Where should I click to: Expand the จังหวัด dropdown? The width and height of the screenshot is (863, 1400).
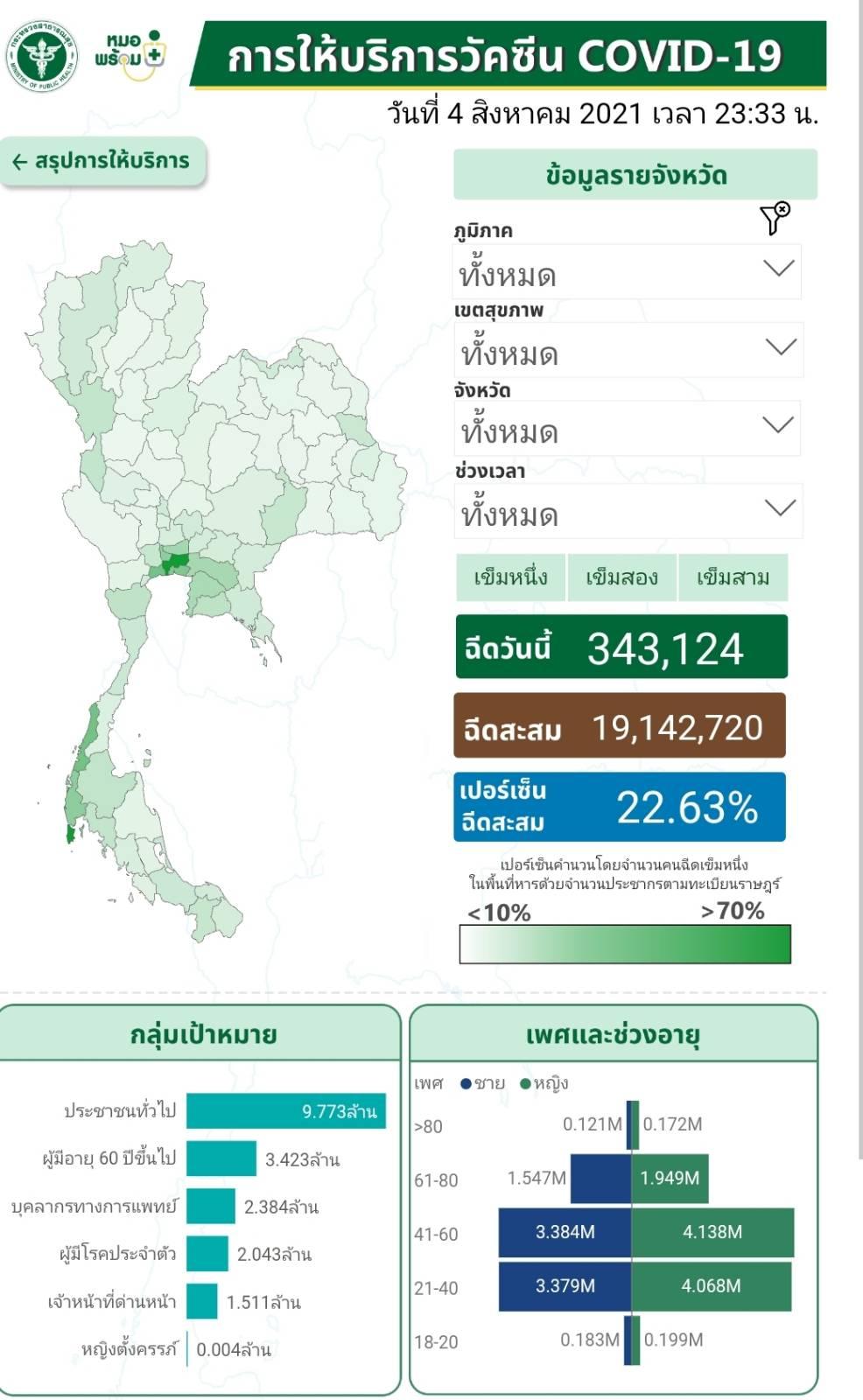778,426
